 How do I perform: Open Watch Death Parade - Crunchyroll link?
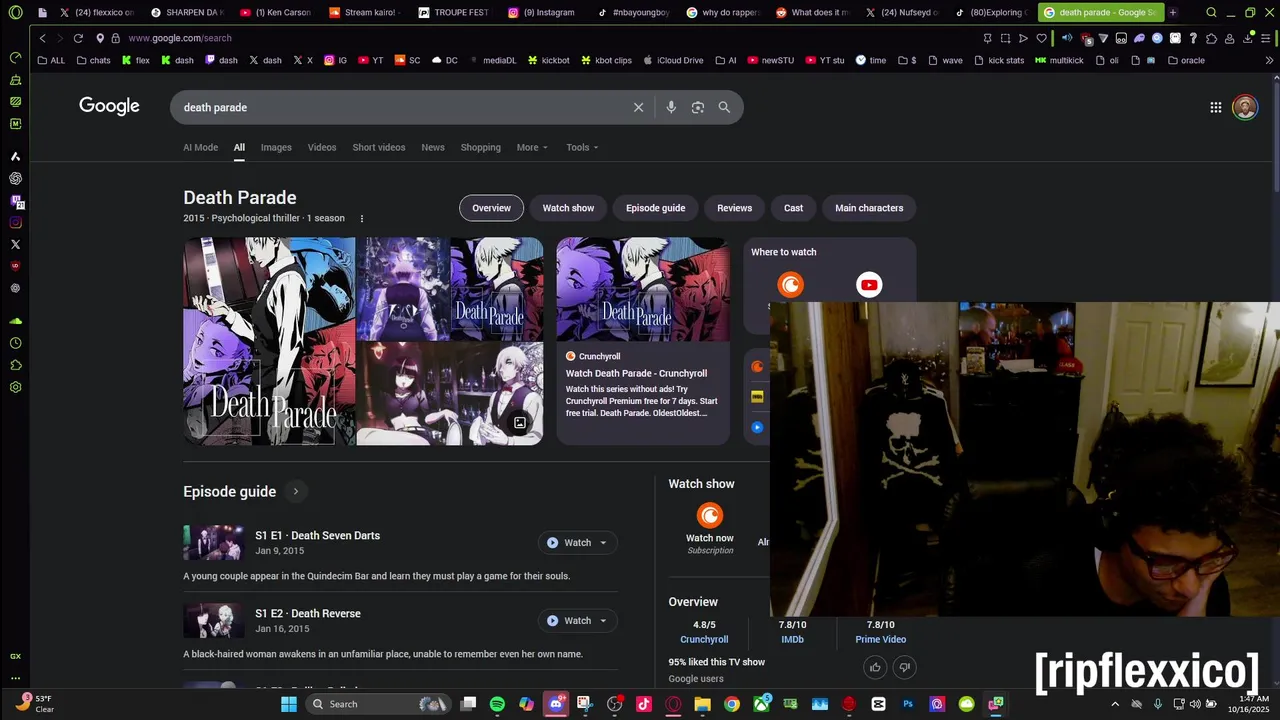636,373
